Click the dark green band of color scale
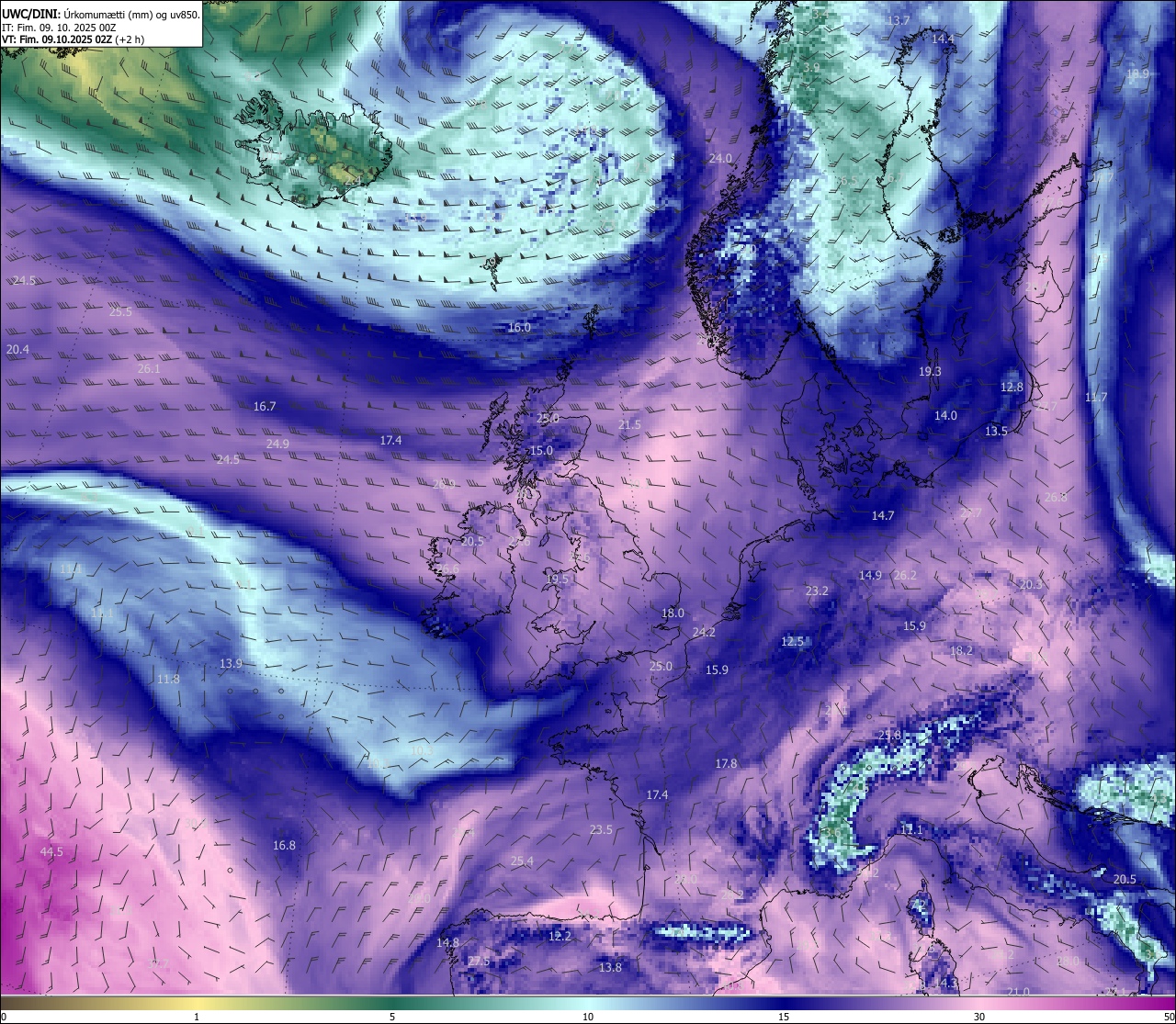This screenshot has width=1176, height=1024. tap(392, 1002)
